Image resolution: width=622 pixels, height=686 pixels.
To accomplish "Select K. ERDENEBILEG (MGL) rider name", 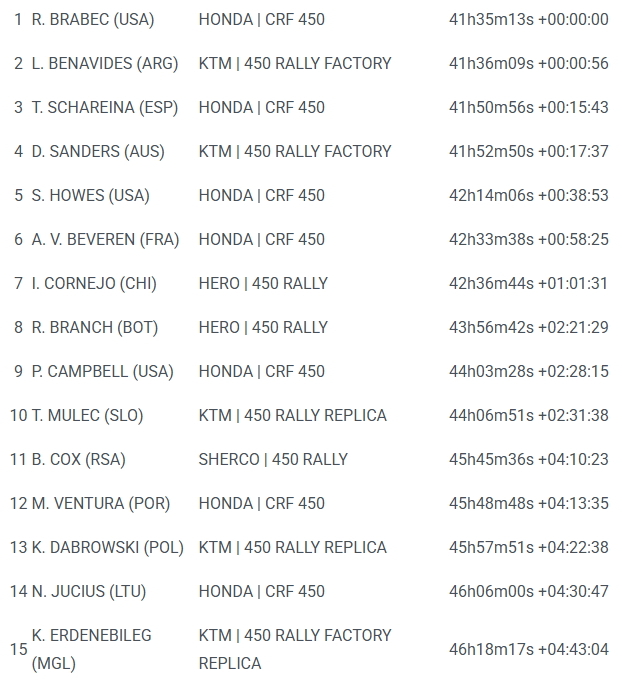I will [x=91, y=650].
